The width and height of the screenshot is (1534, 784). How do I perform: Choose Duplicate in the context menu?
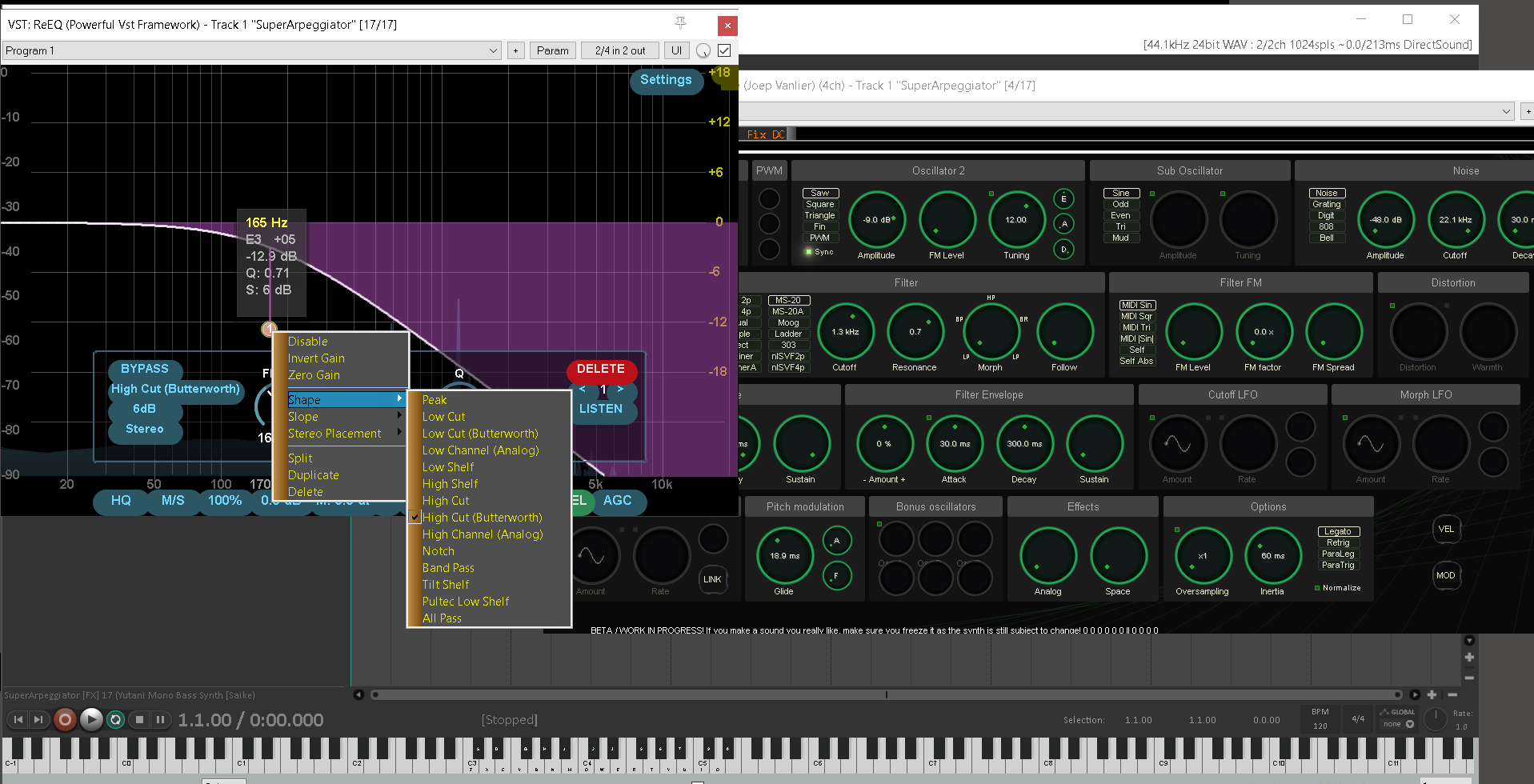point(314,475)
